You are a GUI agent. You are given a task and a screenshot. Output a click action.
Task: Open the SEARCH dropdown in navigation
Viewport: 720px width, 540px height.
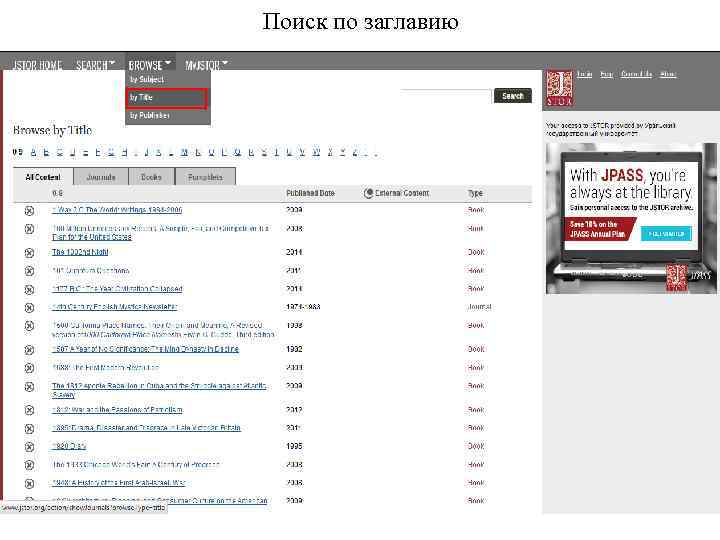point(95,65)
